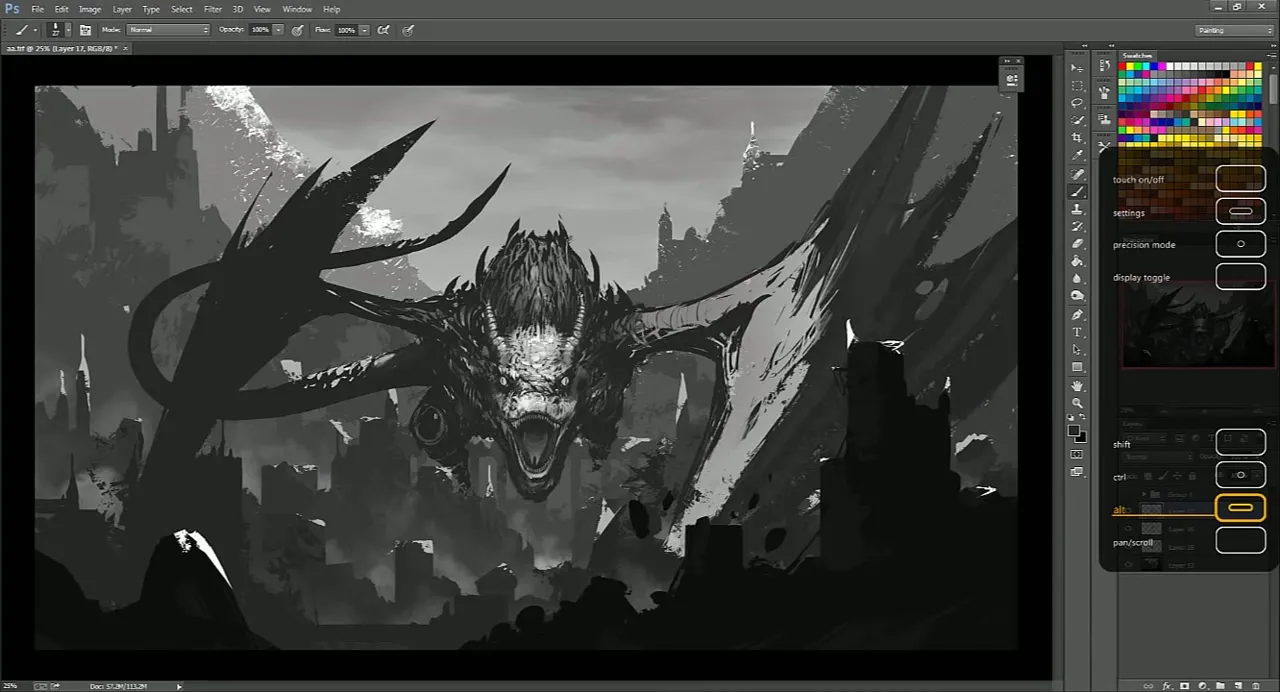
Task: Pick the Eyedropper tool
Action: [x=1077, y=156]
